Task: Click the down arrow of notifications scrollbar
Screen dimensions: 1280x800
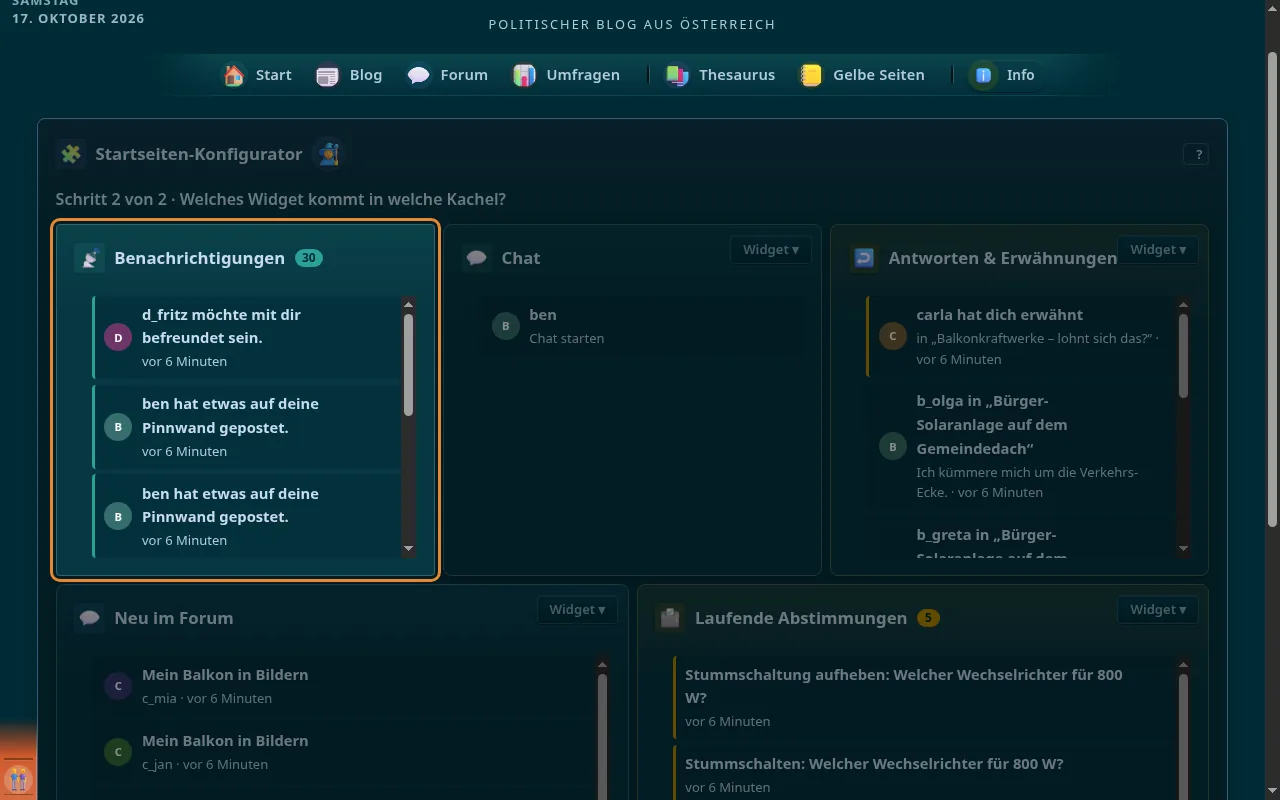Action: click(408, 549)
